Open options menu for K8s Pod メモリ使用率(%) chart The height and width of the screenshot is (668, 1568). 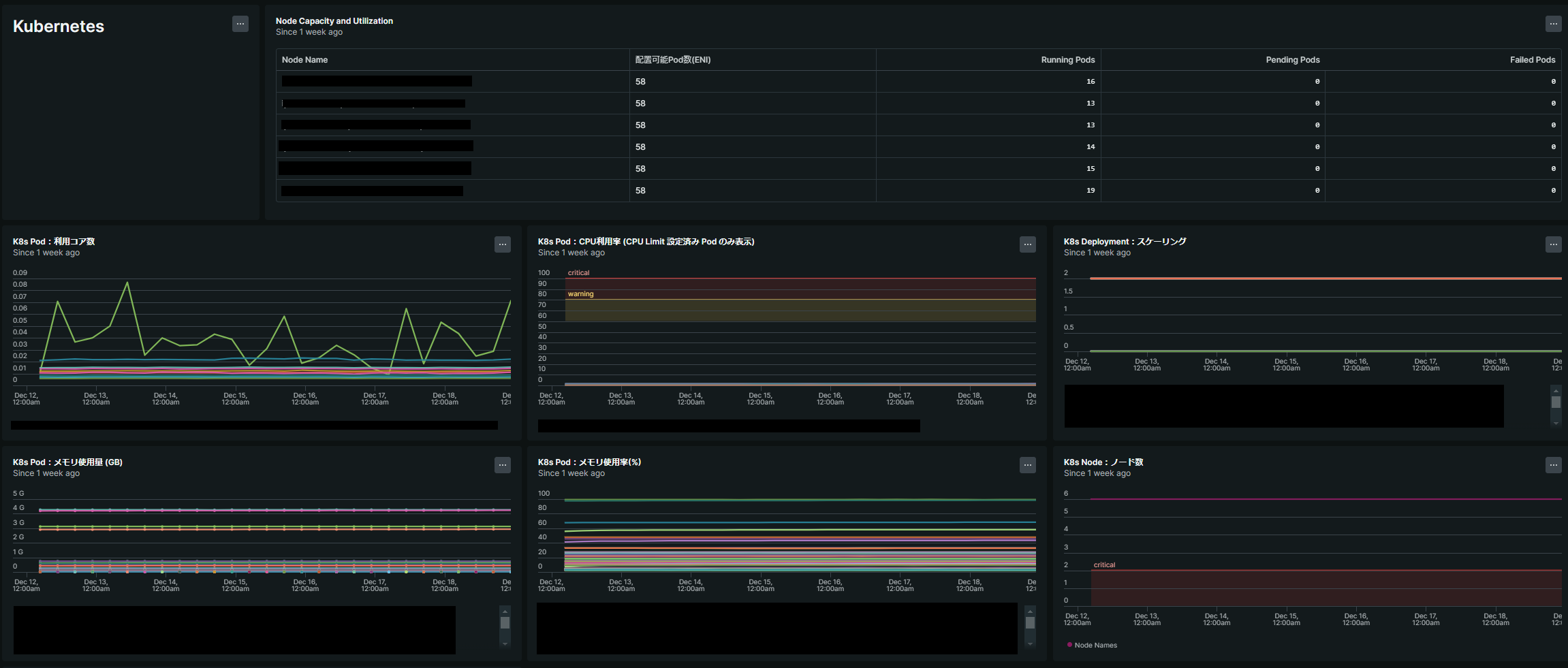[1028, 465]
